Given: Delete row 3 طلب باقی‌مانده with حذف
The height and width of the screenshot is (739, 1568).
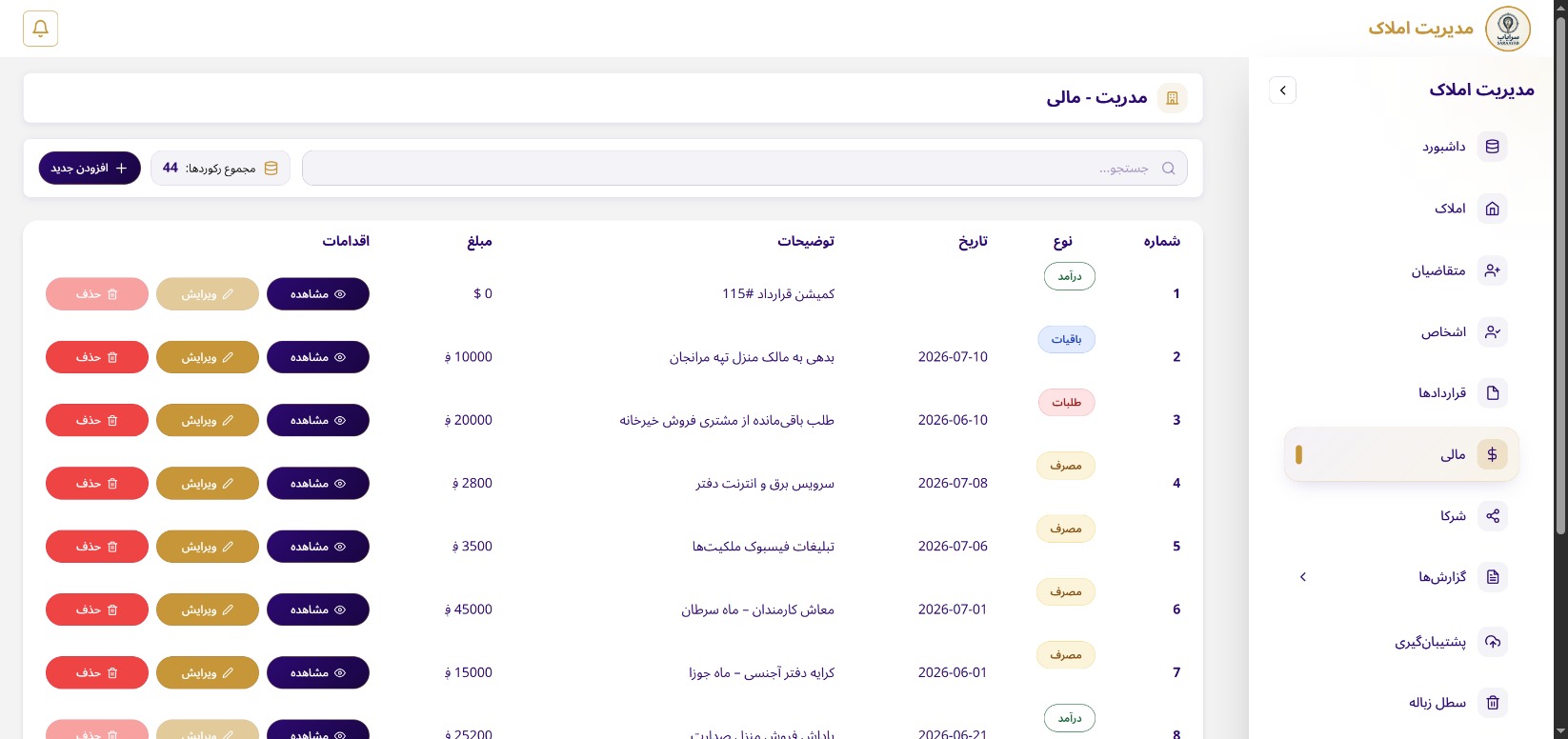Looking at the screenshot, I should click(97, 420).
